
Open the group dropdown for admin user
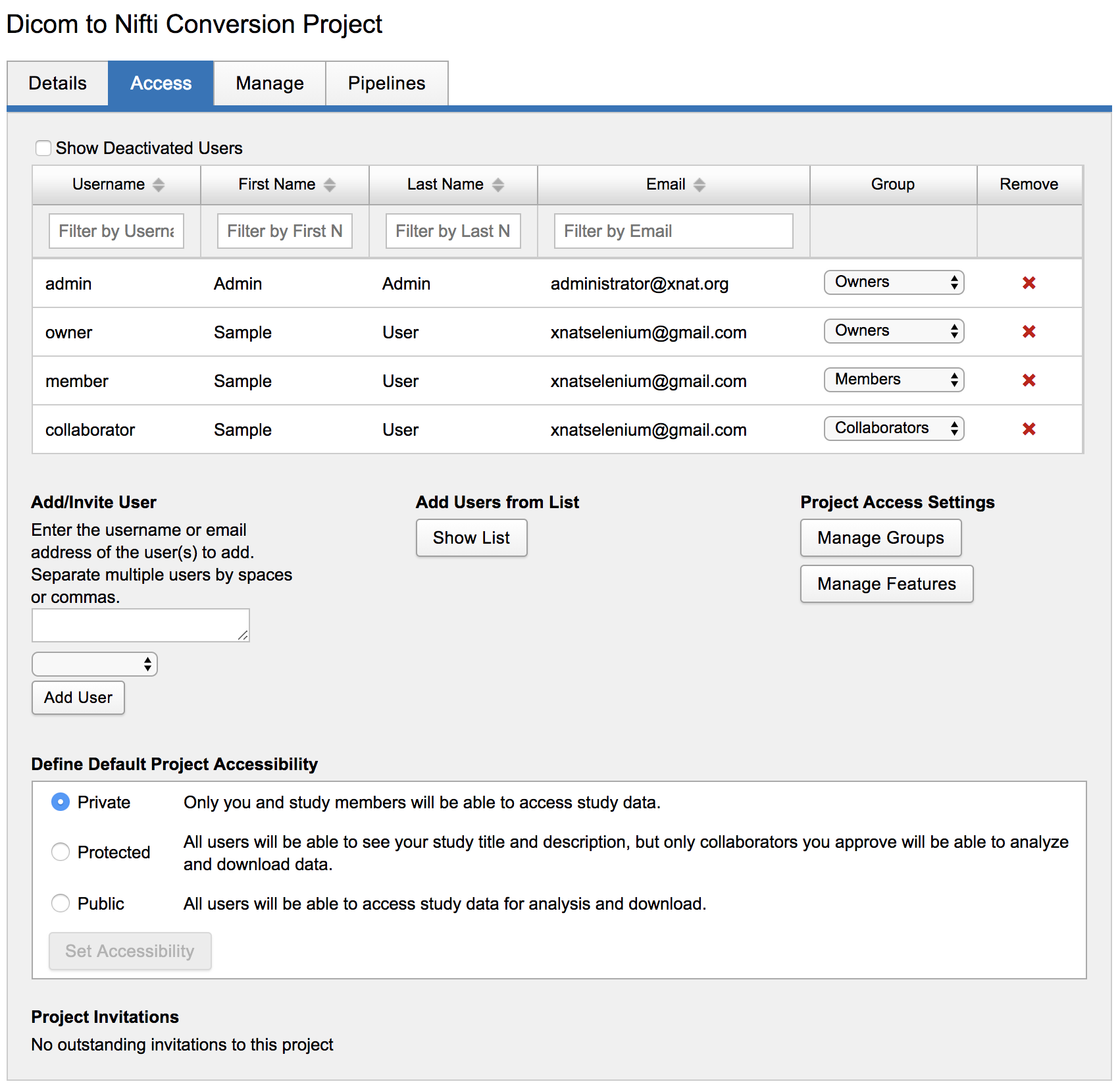click(894, 282)
